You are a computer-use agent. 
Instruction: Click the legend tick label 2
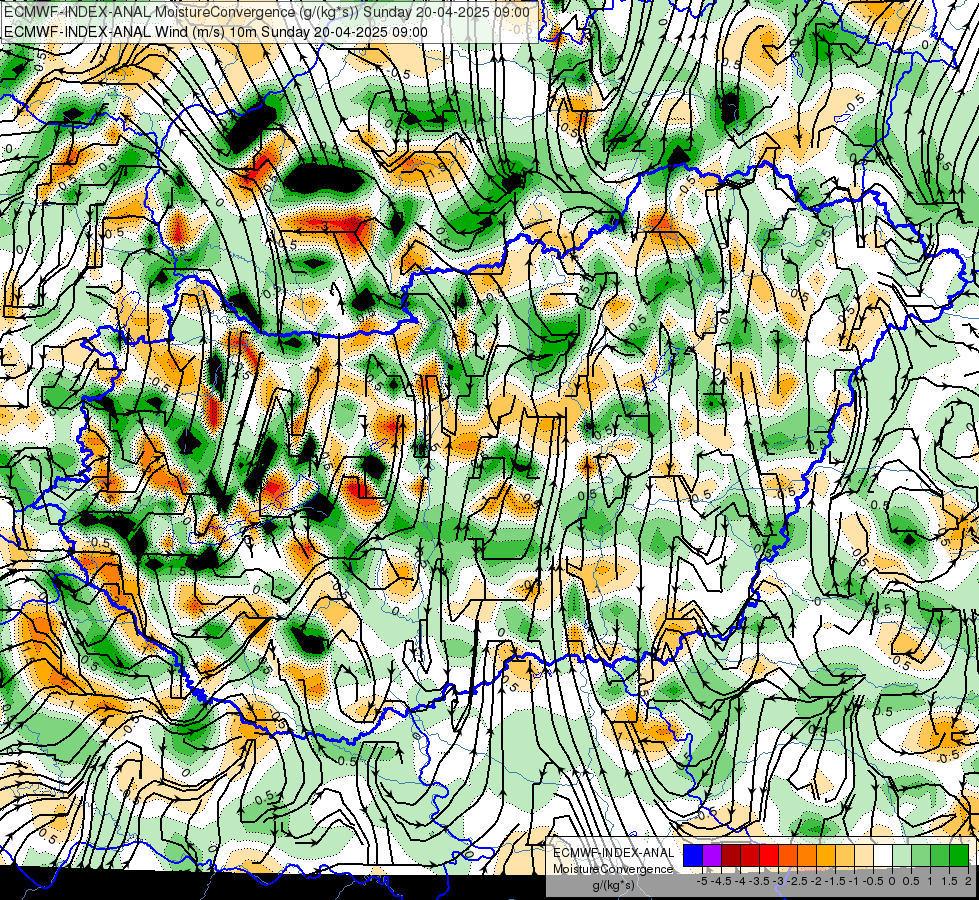[x=968, y=881]
